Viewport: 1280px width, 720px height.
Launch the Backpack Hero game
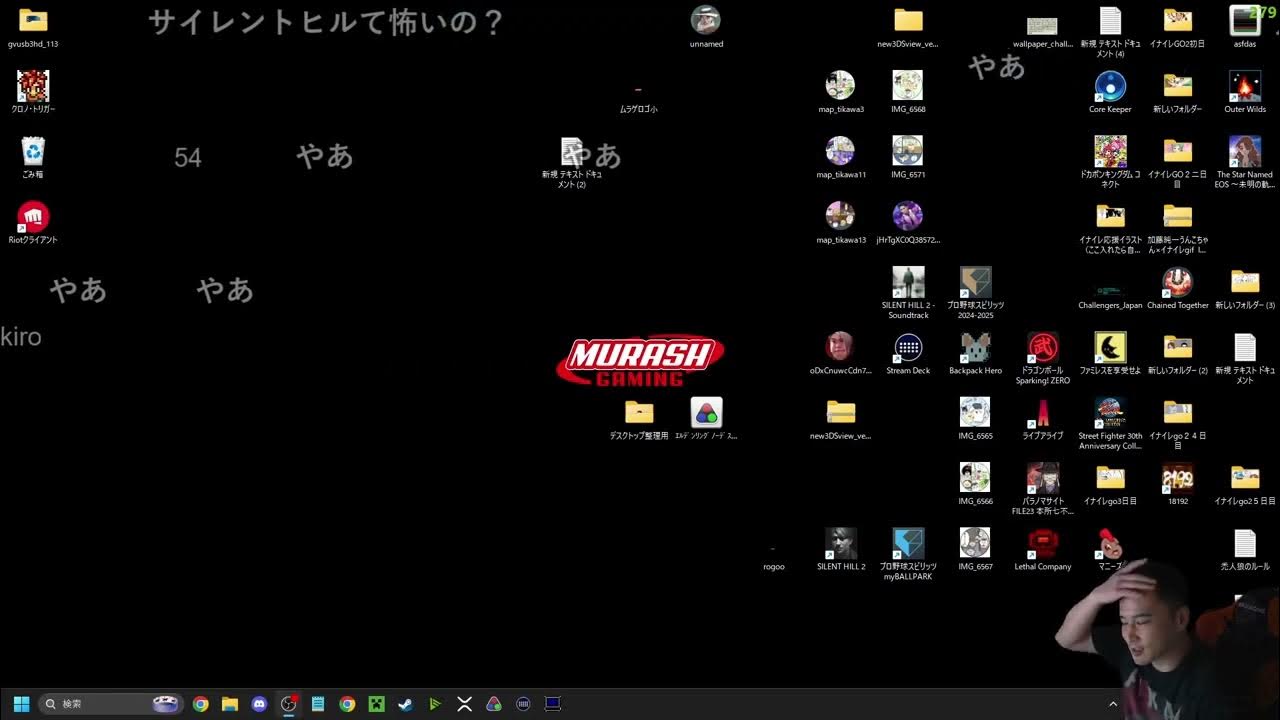[975, 347]
